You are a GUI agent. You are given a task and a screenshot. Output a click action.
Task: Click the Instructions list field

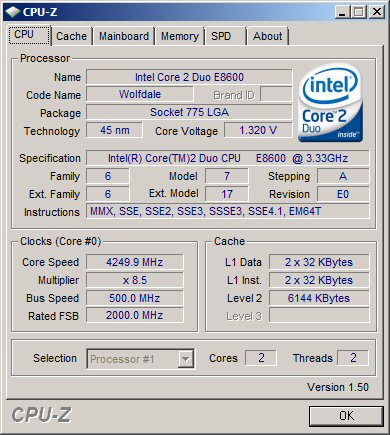(228, 211)
